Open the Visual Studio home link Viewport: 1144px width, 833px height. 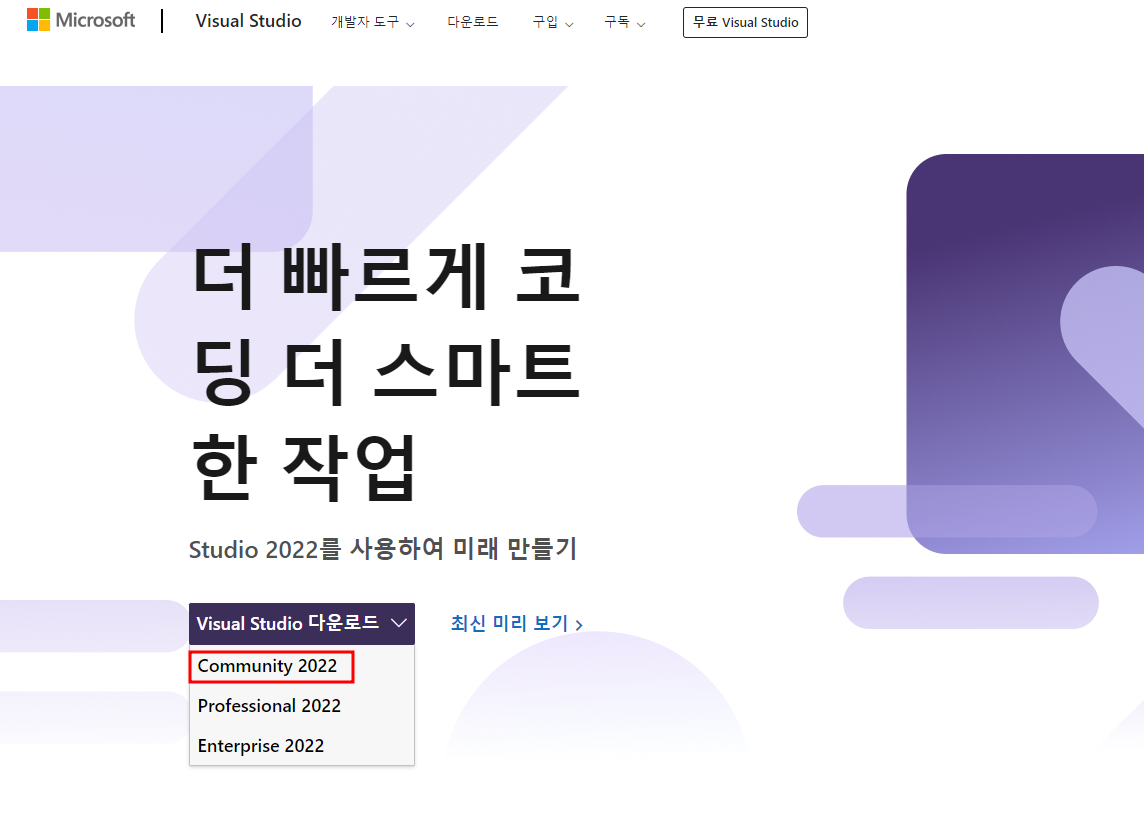coord(248,21)
